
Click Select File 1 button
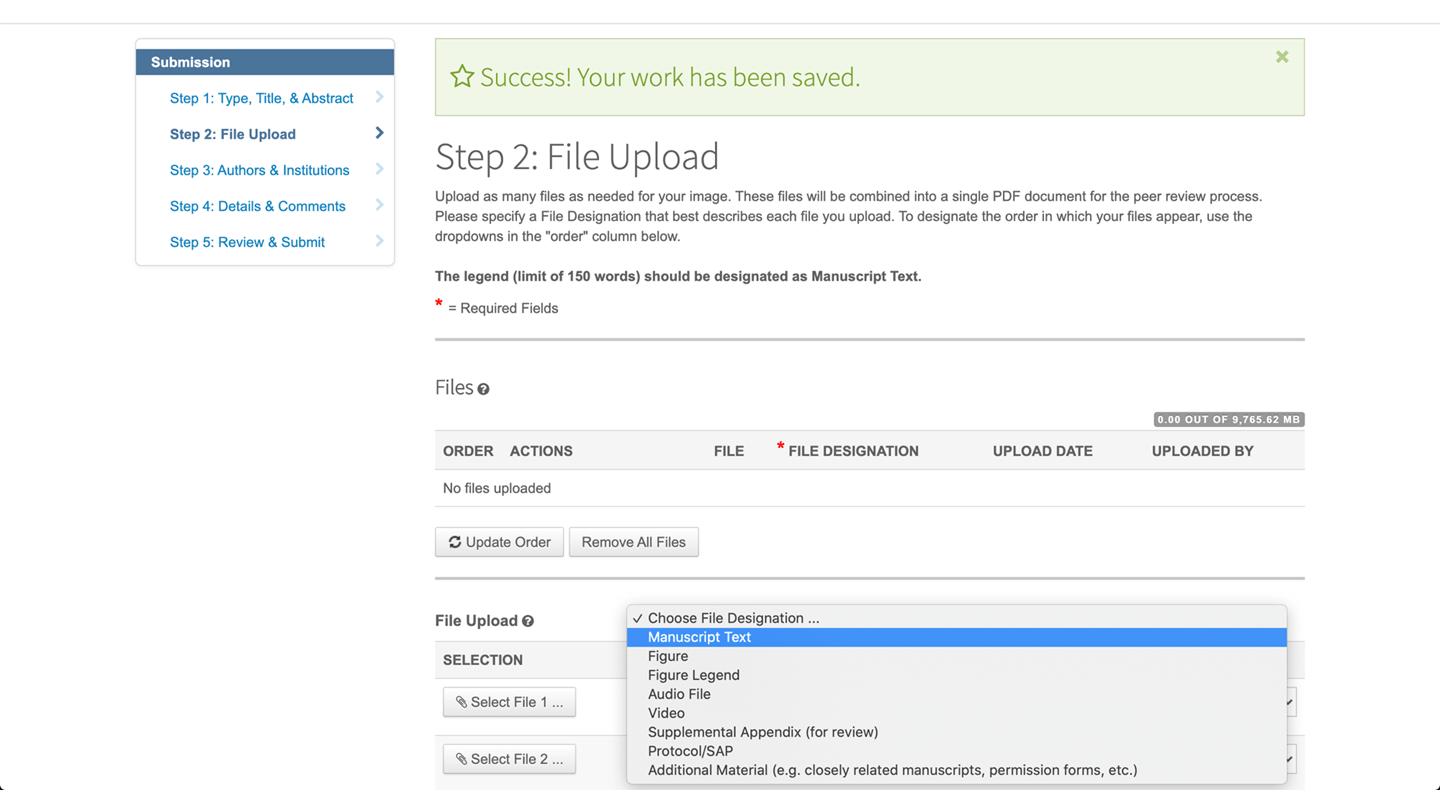click(x=509, y=702)
